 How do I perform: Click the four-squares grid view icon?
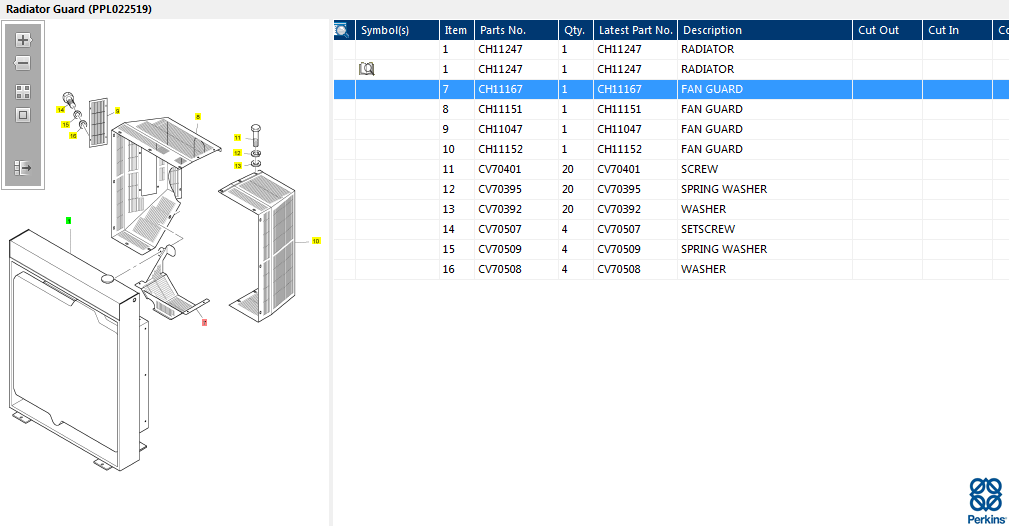click(x=23, y=92)
